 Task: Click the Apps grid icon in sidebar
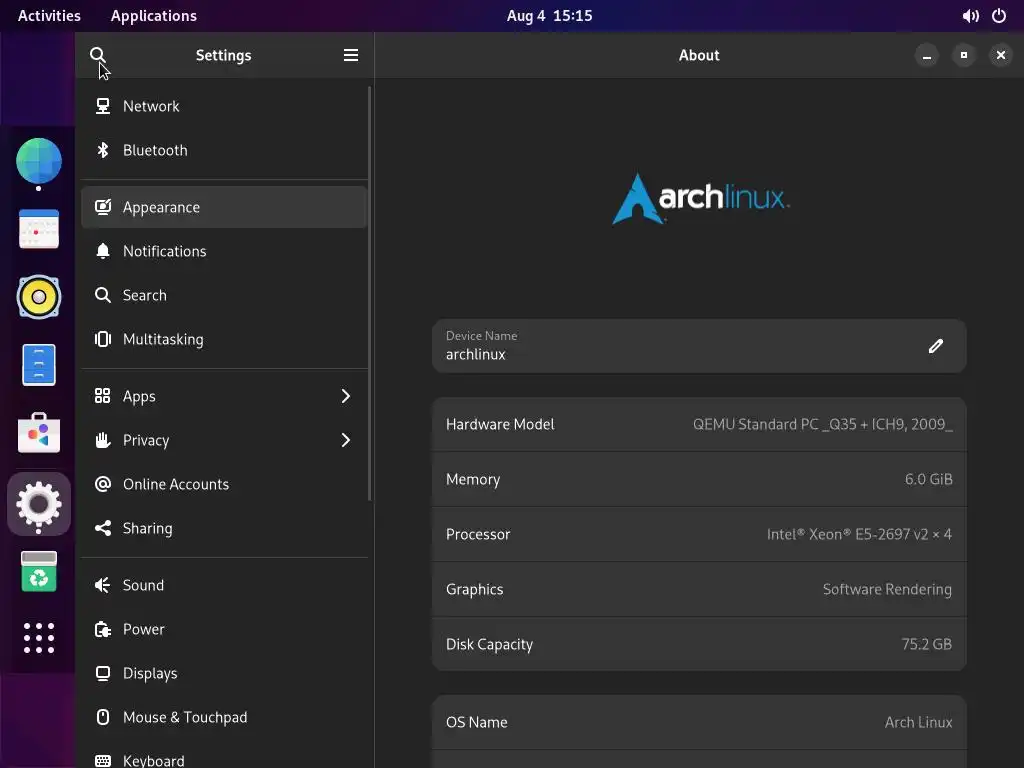coord(103,396)
